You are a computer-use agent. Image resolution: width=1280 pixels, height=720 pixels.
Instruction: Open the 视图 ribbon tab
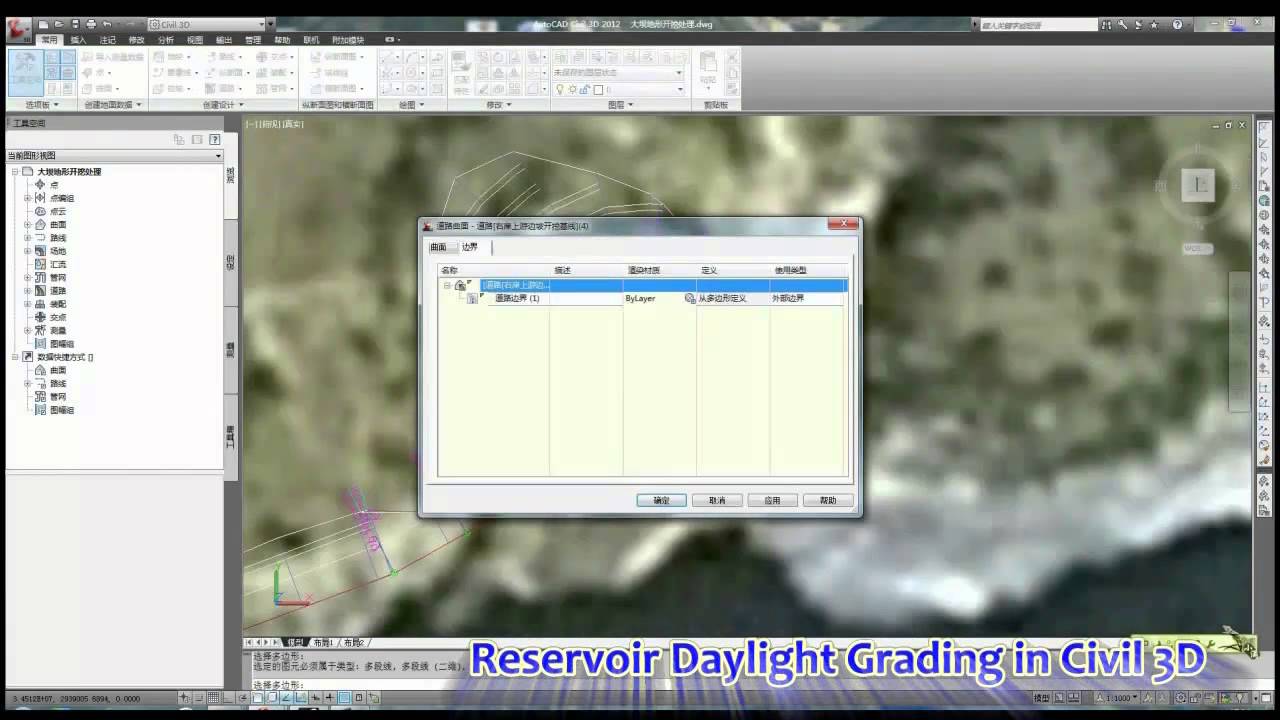(x=195, y=40)
